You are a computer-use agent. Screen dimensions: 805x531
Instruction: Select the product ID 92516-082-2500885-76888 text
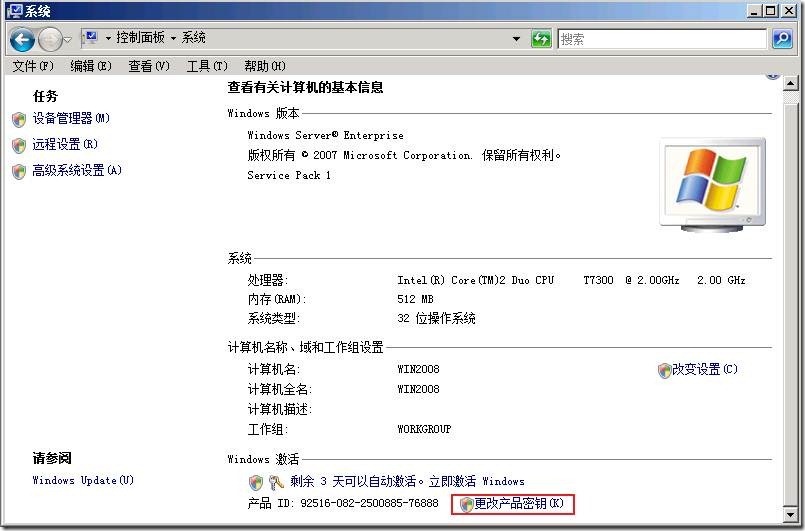tap(369, 503)
